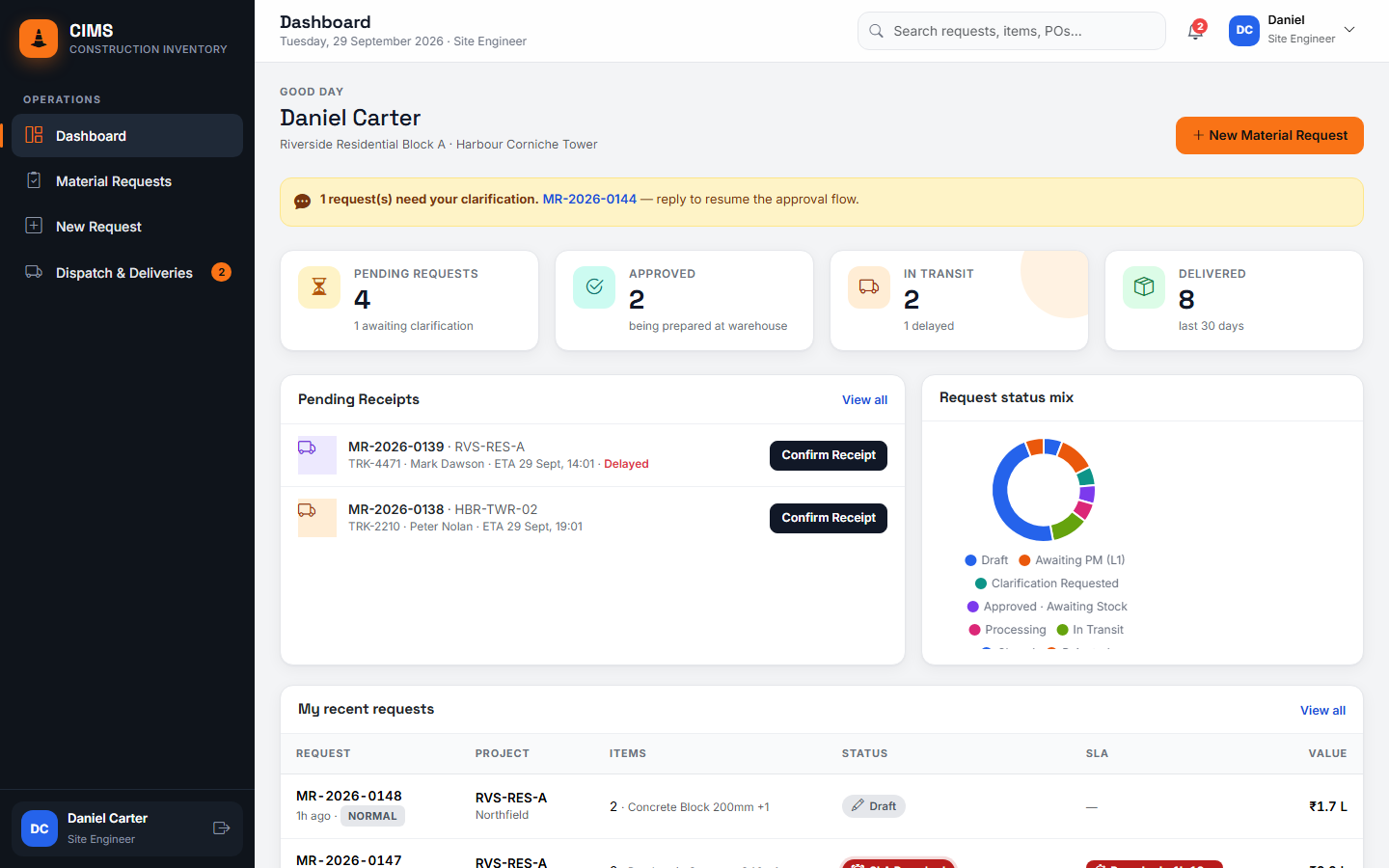Click the ₹1.7 L value
The height and width of the screenshot is (868, 1389).
1327,806
